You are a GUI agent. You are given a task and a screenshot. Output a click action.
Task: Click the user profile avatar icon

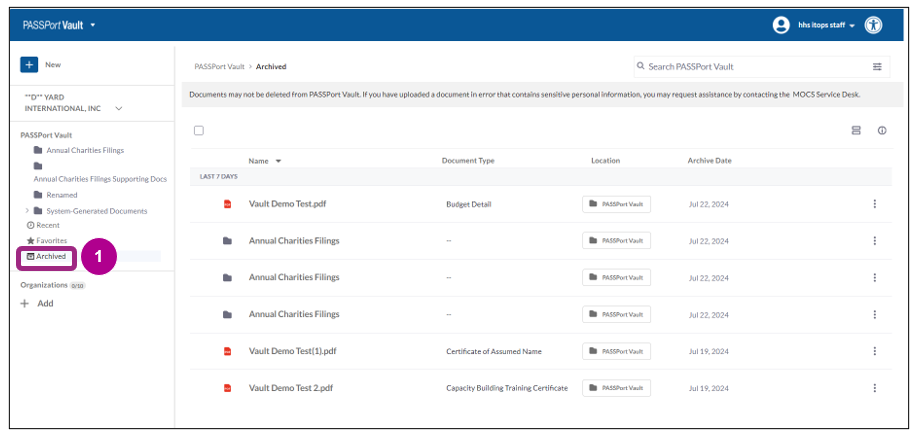click(781, 25)
